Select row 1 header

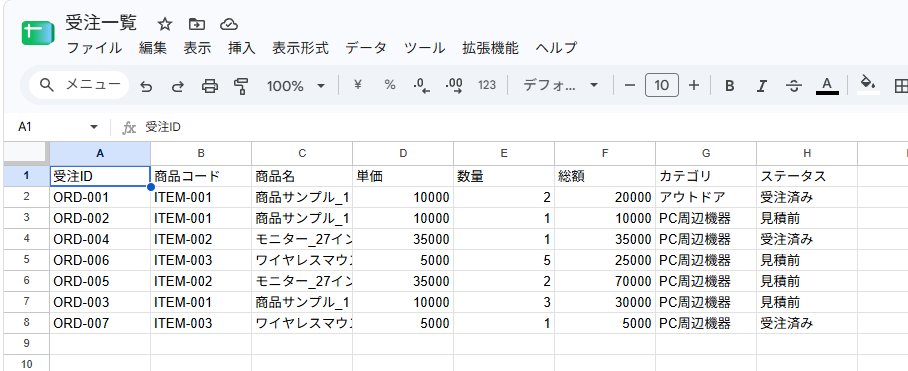pos(26,176)
